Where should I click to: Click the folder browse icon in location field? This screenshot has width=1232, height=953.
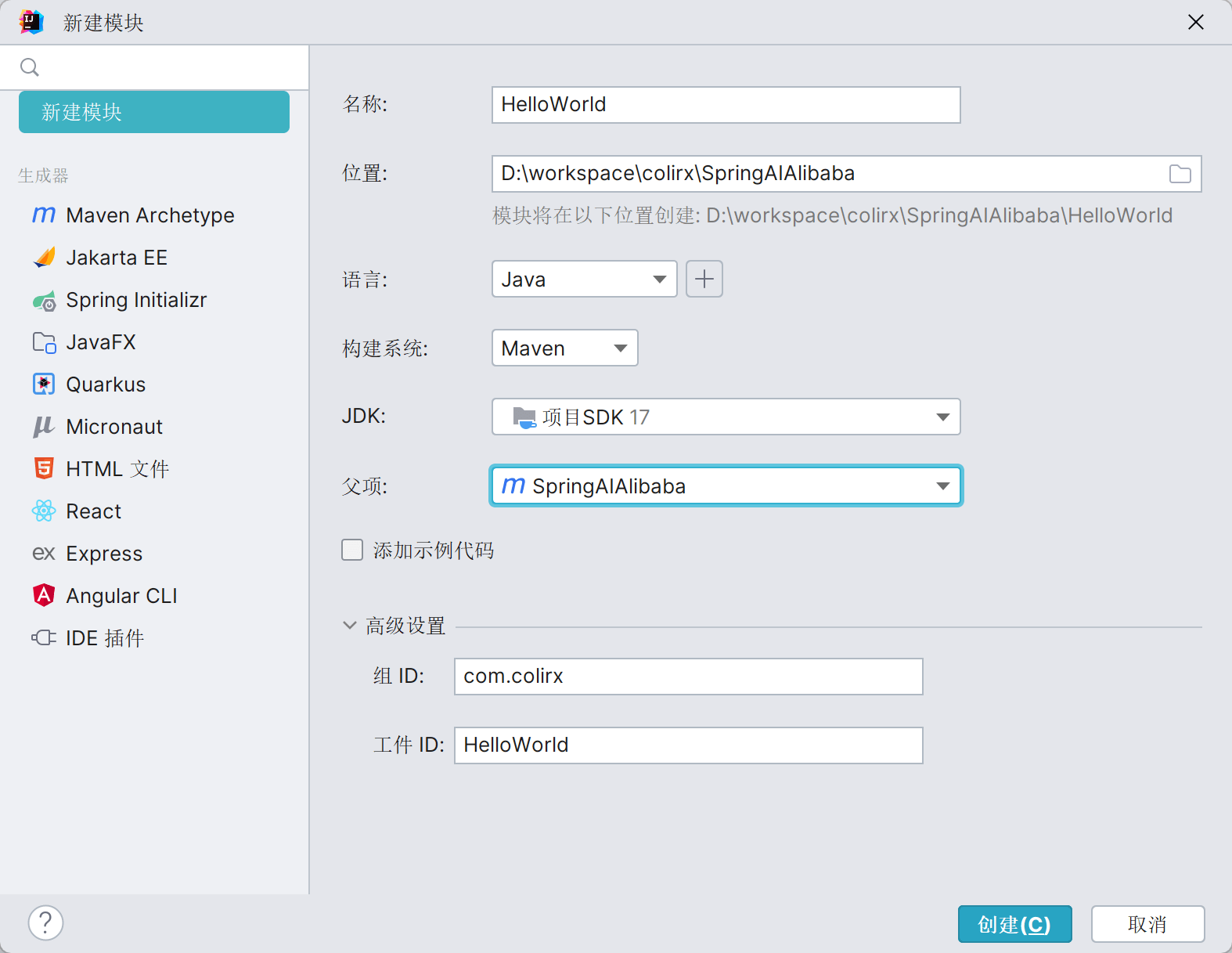click(1180, 174)
